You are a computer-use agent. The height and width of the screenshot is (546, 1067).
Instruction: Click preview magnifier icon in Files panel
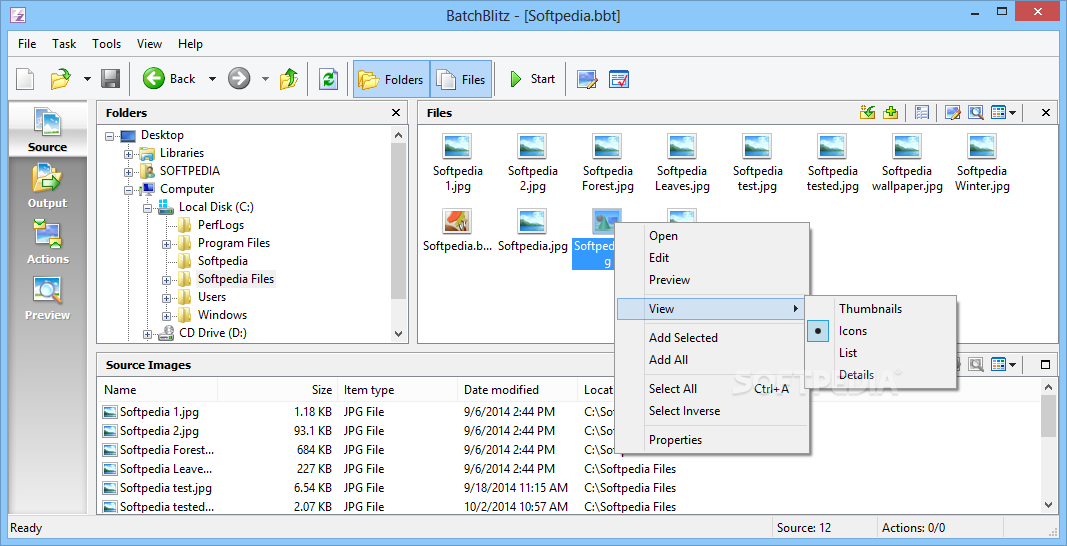(976, 112)
